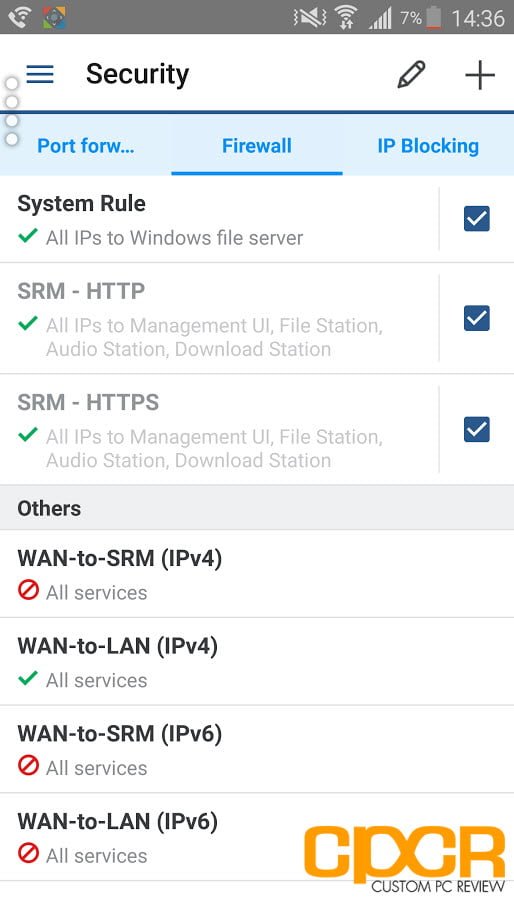Screen dimensions: 514x913
Task: Tap the colorful app notification icon
Action: [x=54, y=17]
